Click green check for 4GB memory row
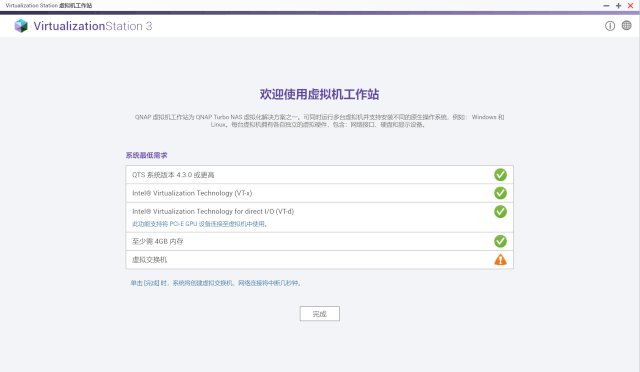This screenshot has width=640, height=372. pyautogui.click(x=500, y=241)
